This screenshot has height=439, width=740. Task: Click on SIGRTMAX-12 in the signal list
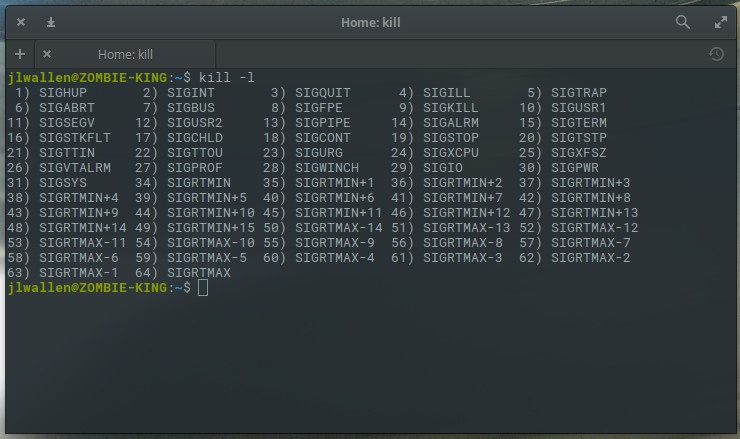(x=594, y=228)
